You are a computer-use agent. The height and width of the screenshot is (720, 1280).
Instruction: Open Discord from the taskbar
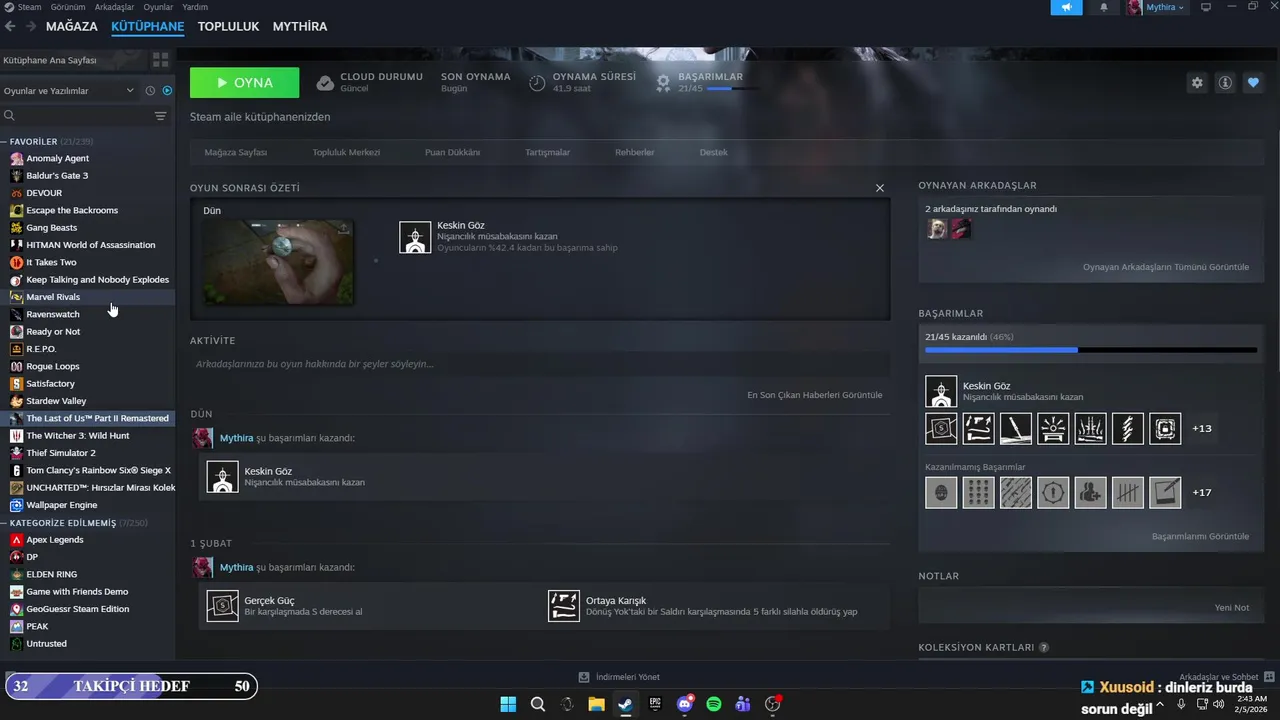pyautogui.click(x=685, y=704)
